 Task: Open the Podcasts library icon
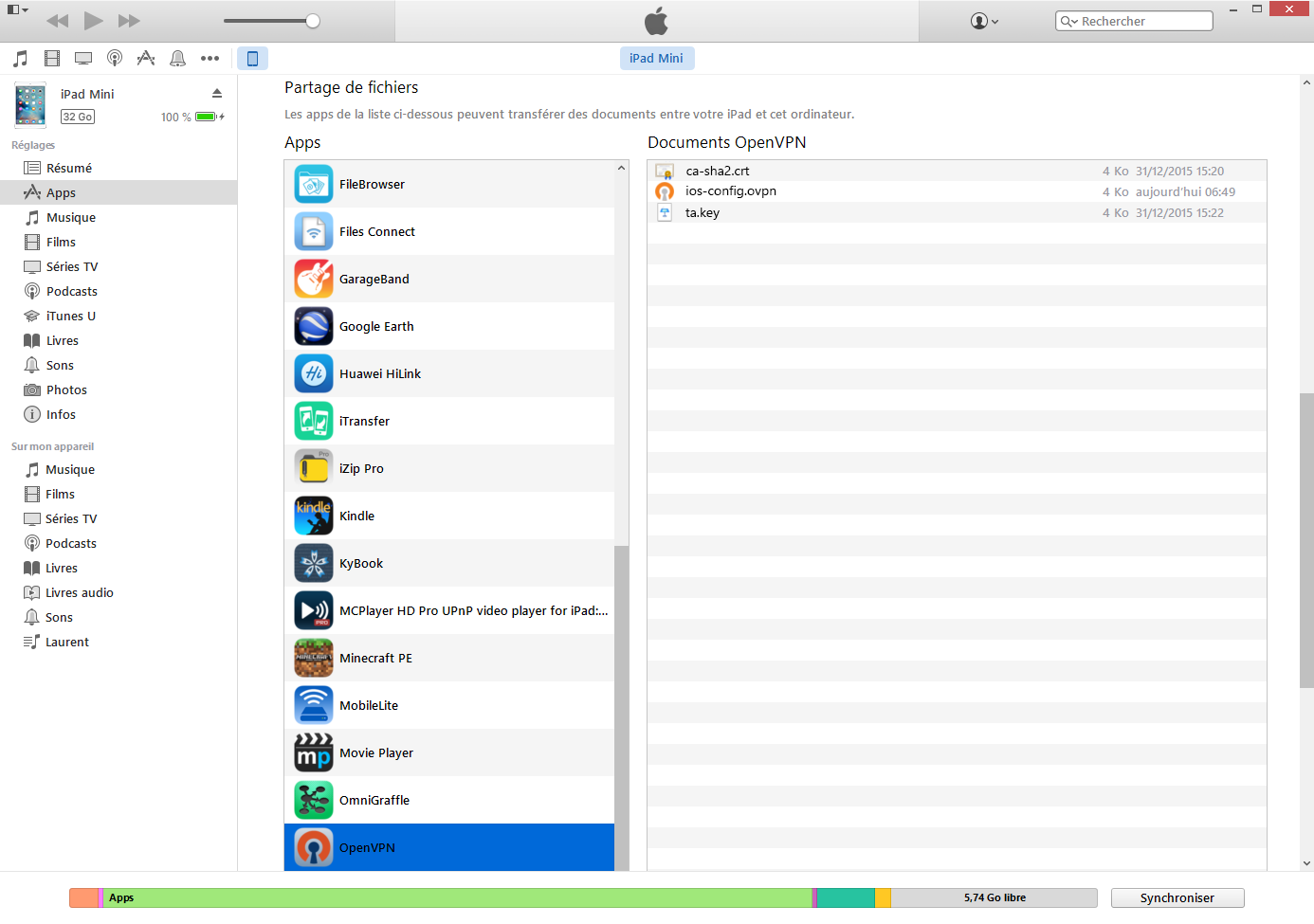115,59
